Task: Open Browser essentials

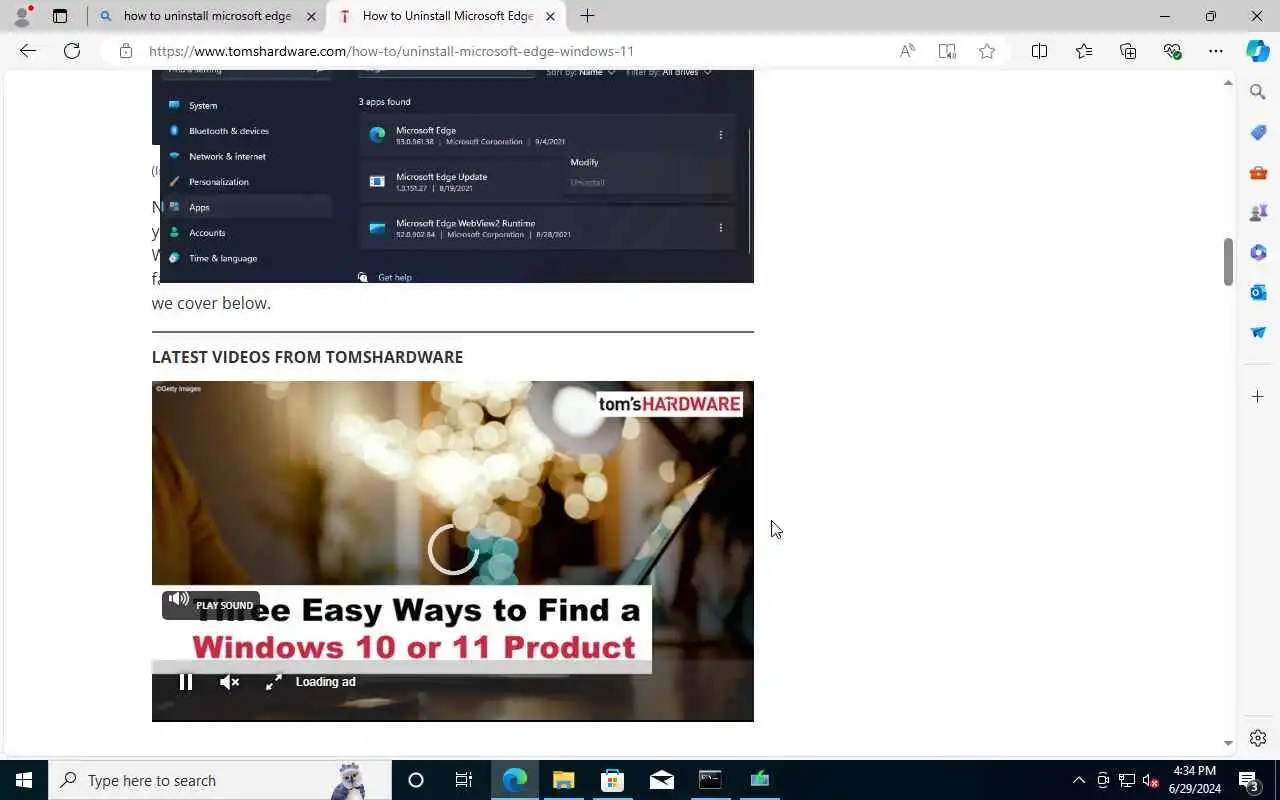Action: pyautogui.click(x=1172, y=51)
